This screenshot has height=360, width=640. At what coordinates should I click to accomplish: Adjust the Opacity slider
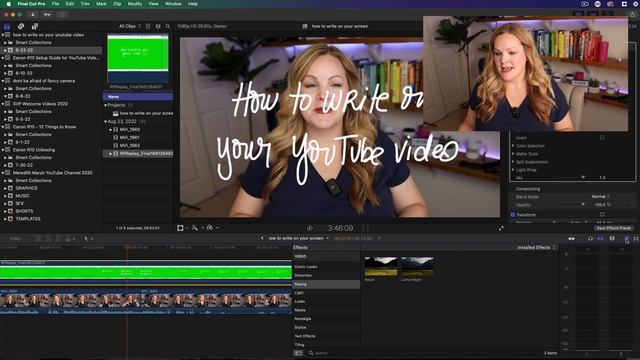pyautogui.click(x=583, y=204)
